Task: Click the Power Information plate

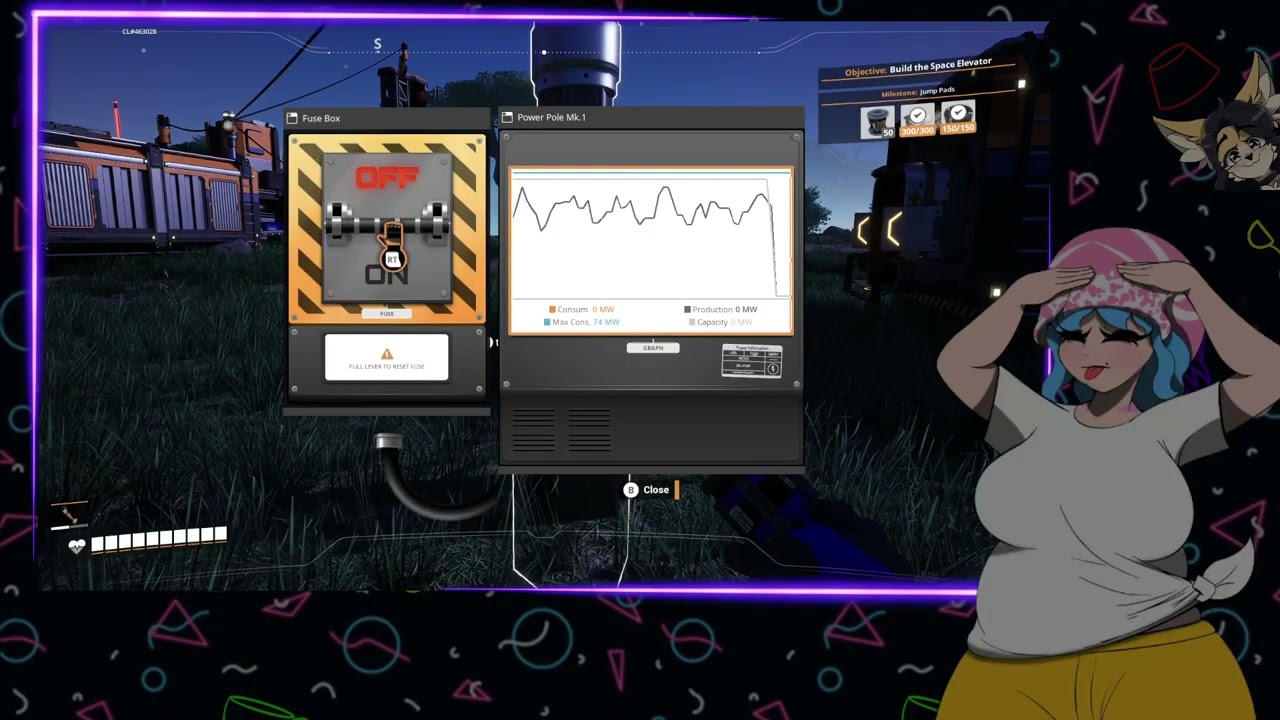Action: click(752, 361)
